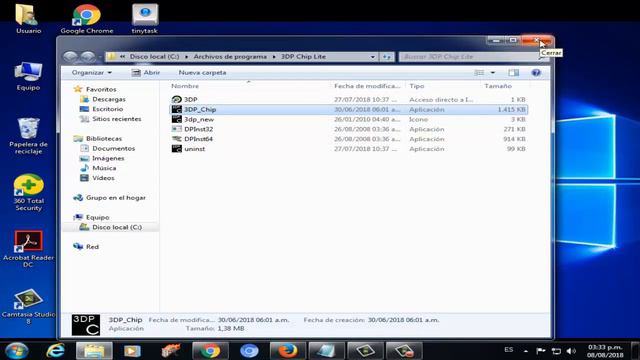Open the Vídeos library
This screenshot has width=640, height=360.
point(103,178)
